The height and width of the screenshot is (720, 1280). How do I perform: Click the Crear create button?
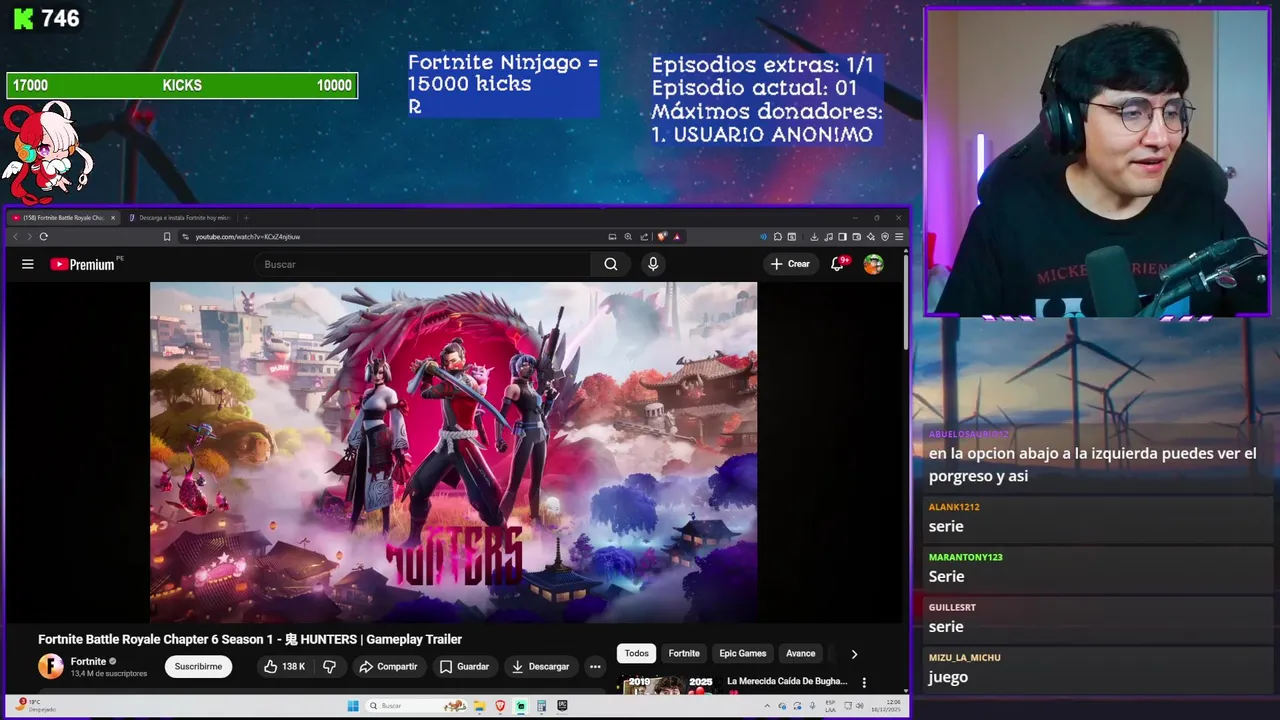point(790,264)
